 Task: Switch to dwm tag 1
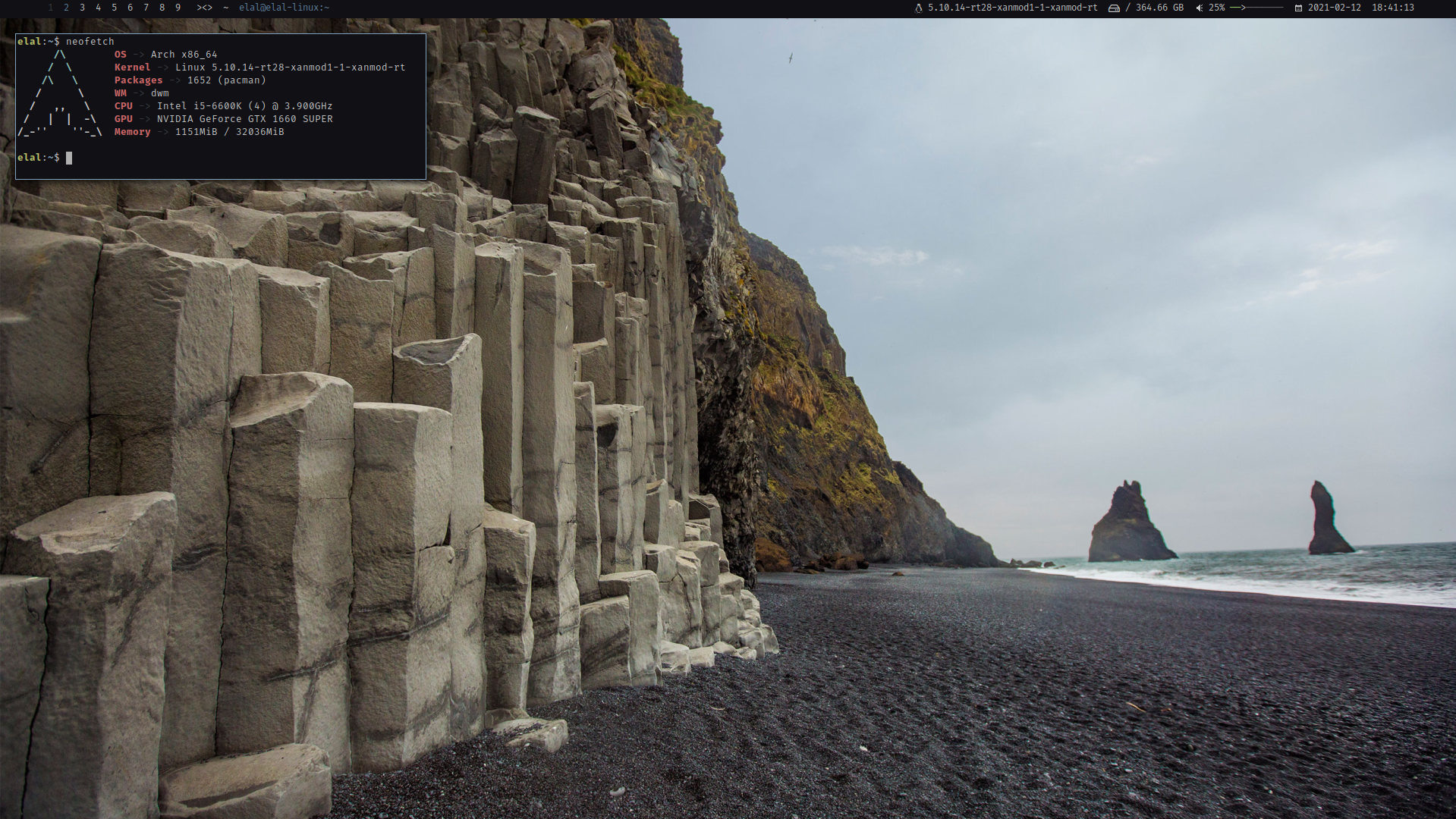(51, 8)
